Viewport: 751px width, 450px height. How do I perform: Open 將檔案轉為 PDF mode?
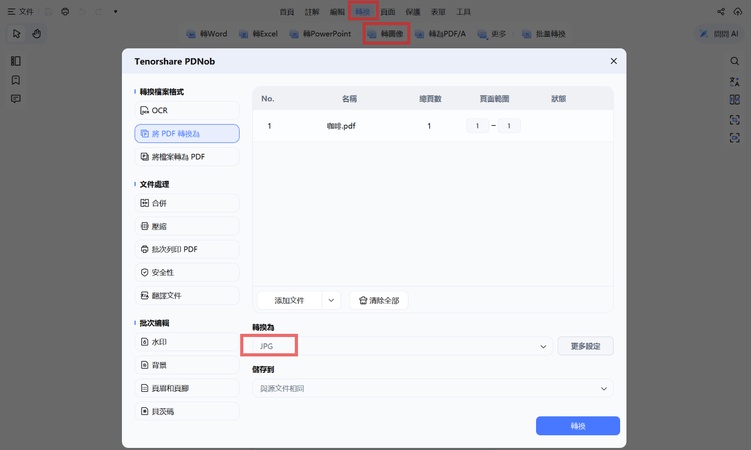point(187,157)
